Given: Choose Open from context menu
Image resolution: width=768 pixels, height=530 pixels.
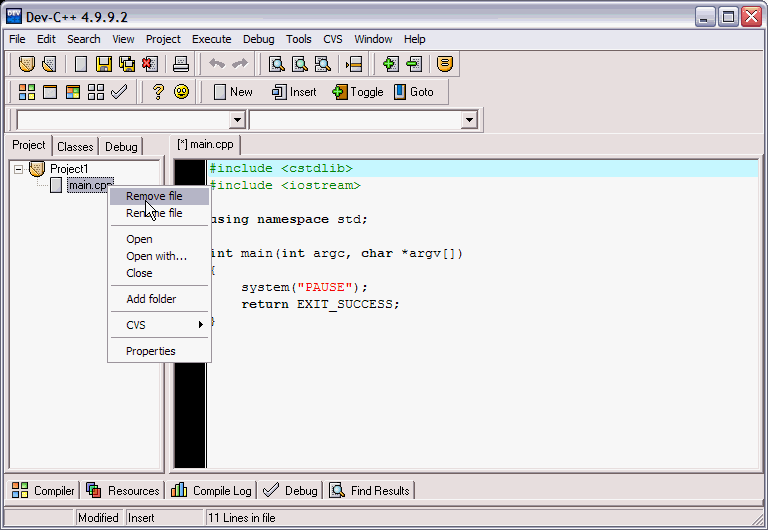Looking at the screenshot, I should point(160,239).
